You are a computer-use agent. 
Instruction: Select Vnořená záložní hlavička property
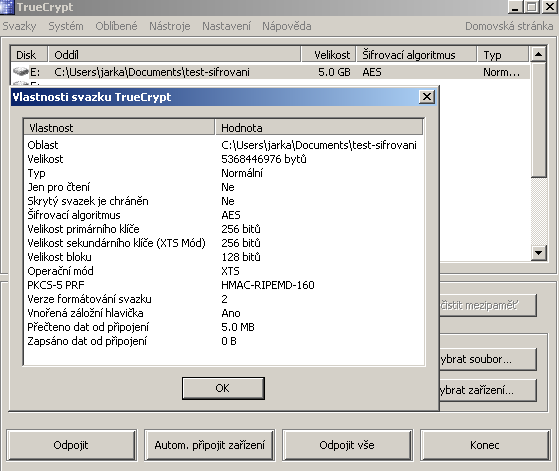pos(85,313)
